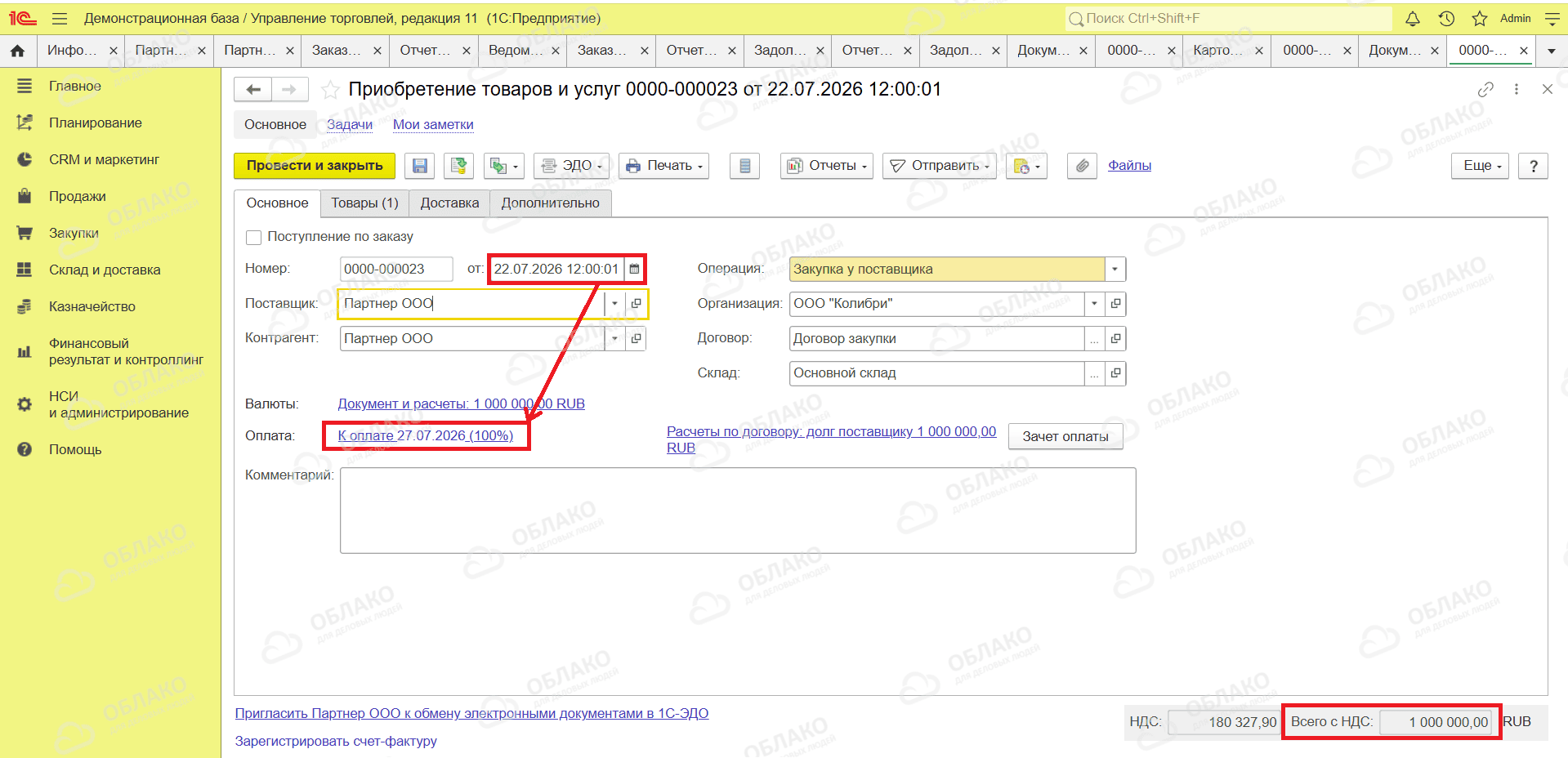This screenshot has height=758, width=1568.
Task: Open the Договор selection ellipsis button
Action: [1094, 338]
